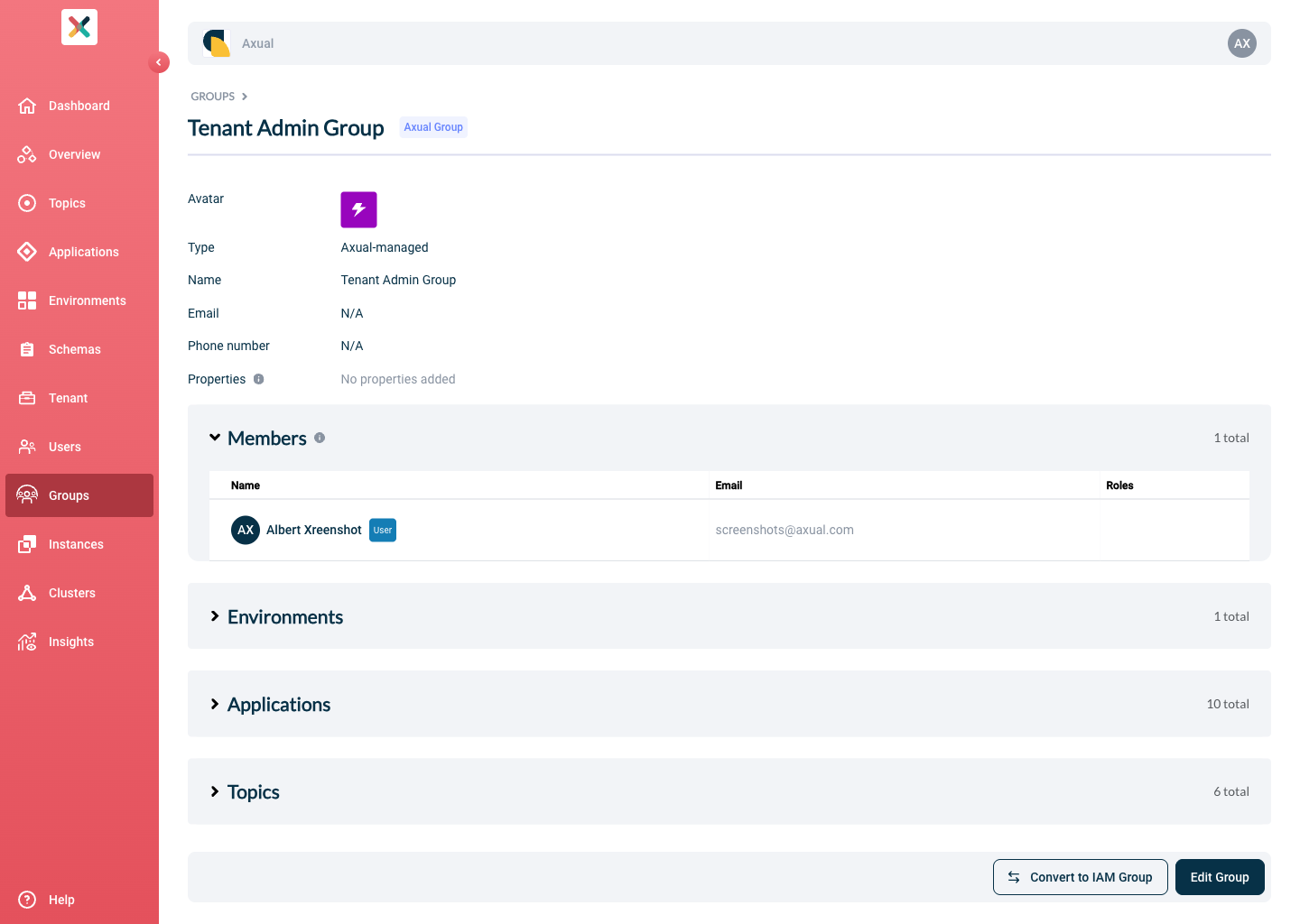
Task: Open the AX user profile avatar
Action: pos(1242,43)
